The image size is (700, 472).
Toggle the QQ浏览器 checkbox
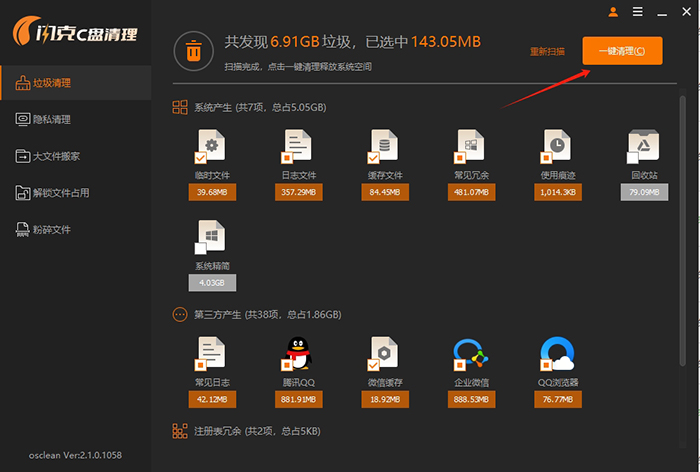click(546, 365)
